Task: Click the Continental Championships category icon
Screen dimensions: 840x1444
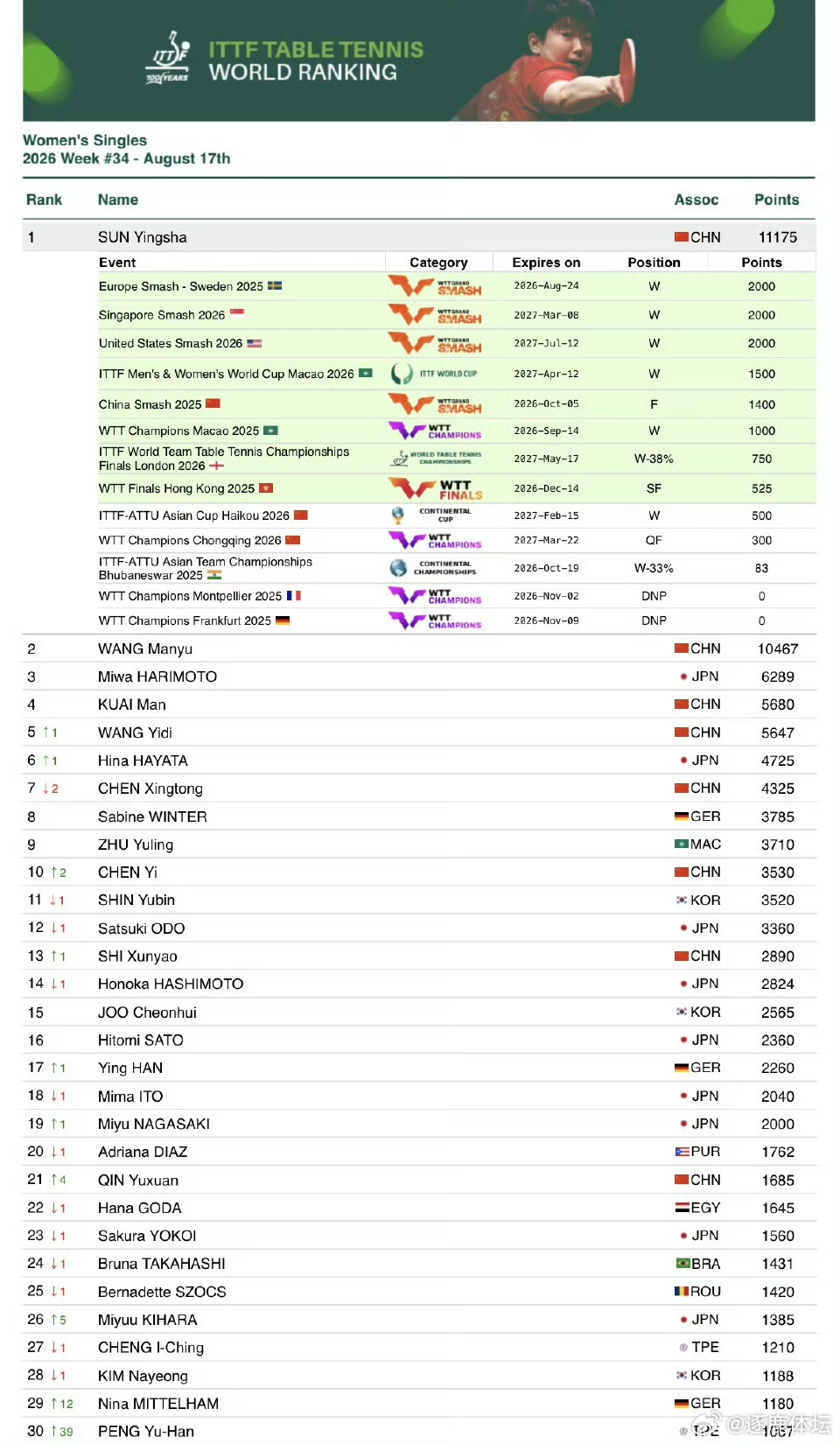Action: [x=433, y=568]
